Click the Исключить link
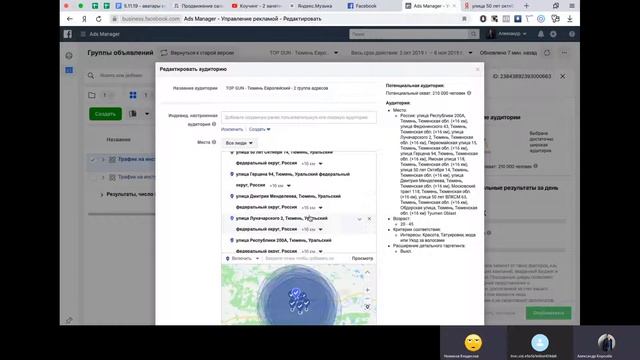The image size is (640, 360). tap(232, 129)
